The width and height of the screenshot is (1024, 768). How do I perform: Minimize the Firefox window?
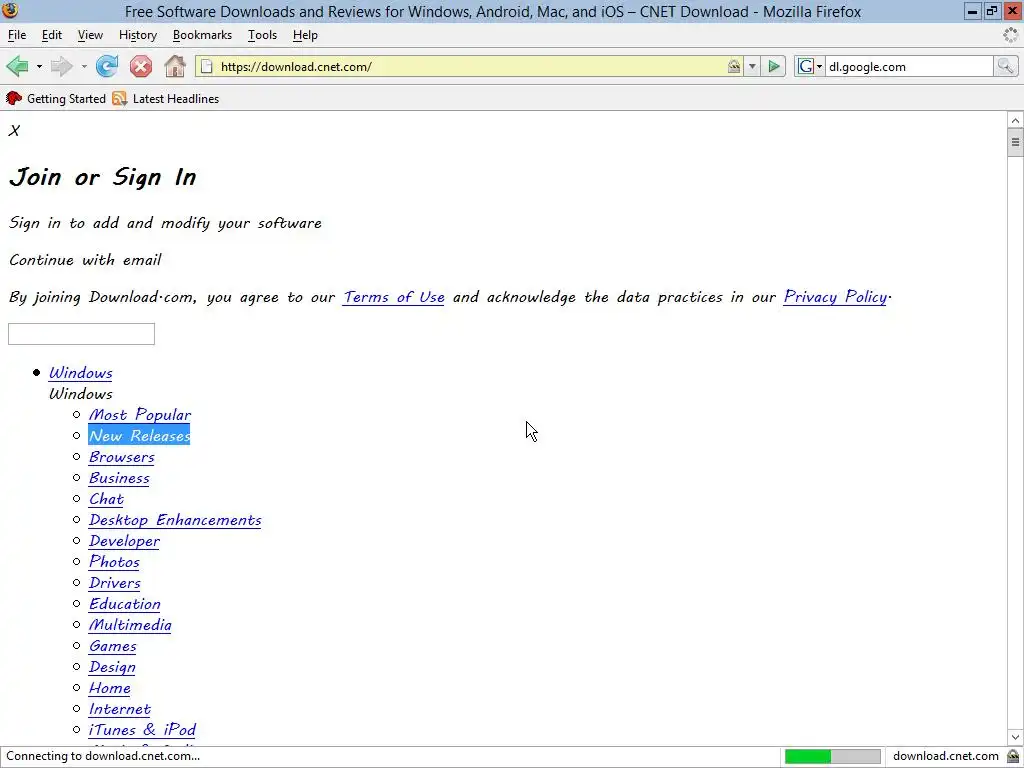pyautogui.click(x=972, y=11)
